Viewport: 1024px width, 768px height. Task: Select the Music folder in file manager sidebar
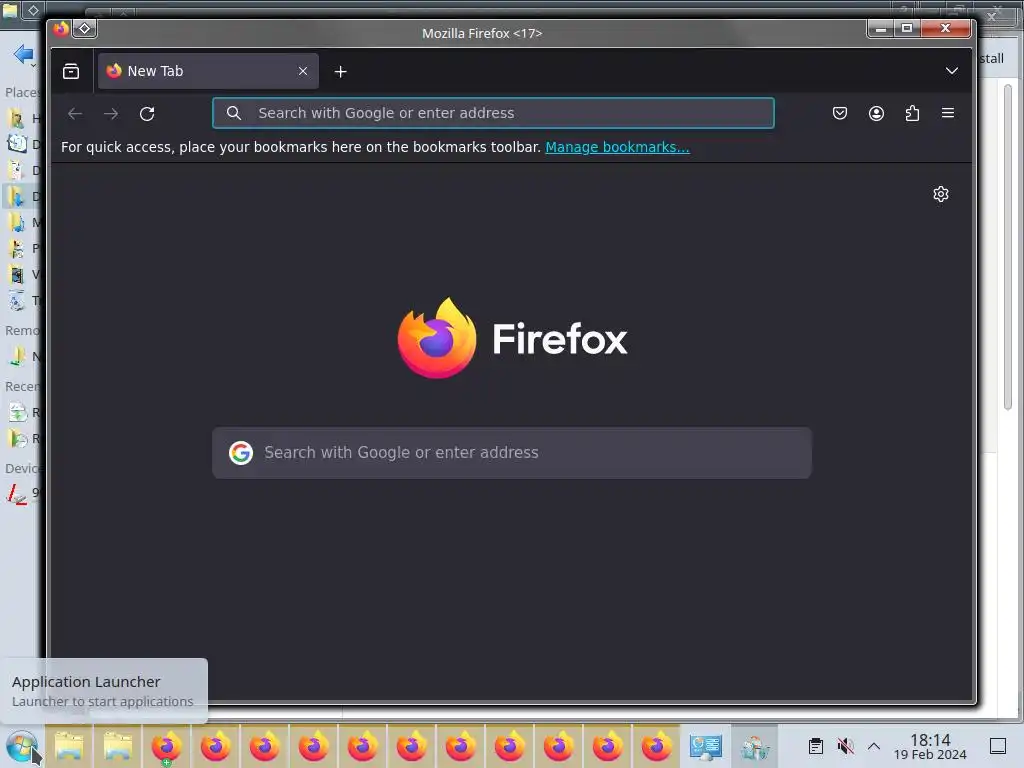click(24, 222)
